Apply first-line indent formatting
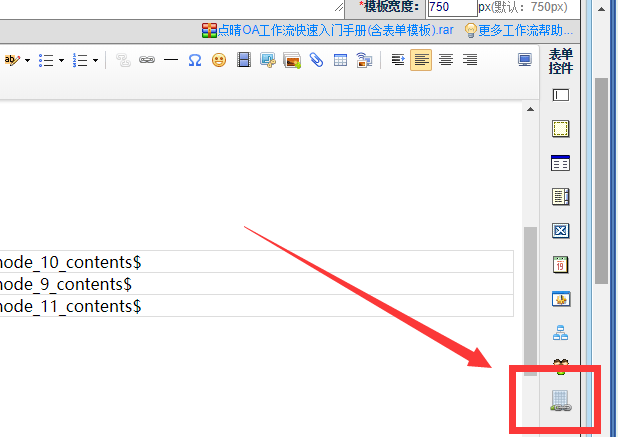The image size is (618, 437). [x=398, y=60]
